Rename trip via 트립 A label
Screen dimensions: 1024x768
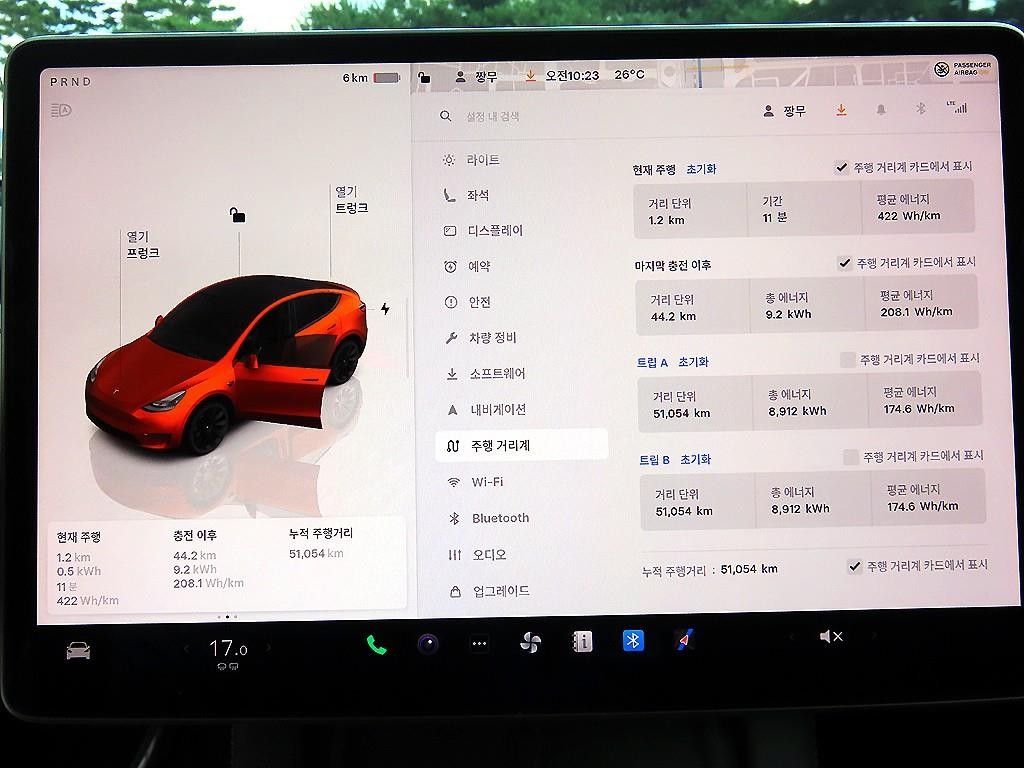652,362
